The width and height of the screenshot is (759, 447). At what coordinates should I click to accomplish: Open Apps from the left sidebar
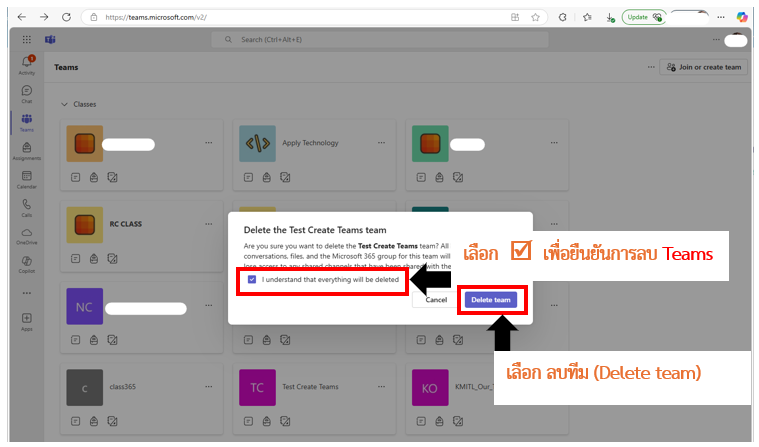tap(26, 320)
